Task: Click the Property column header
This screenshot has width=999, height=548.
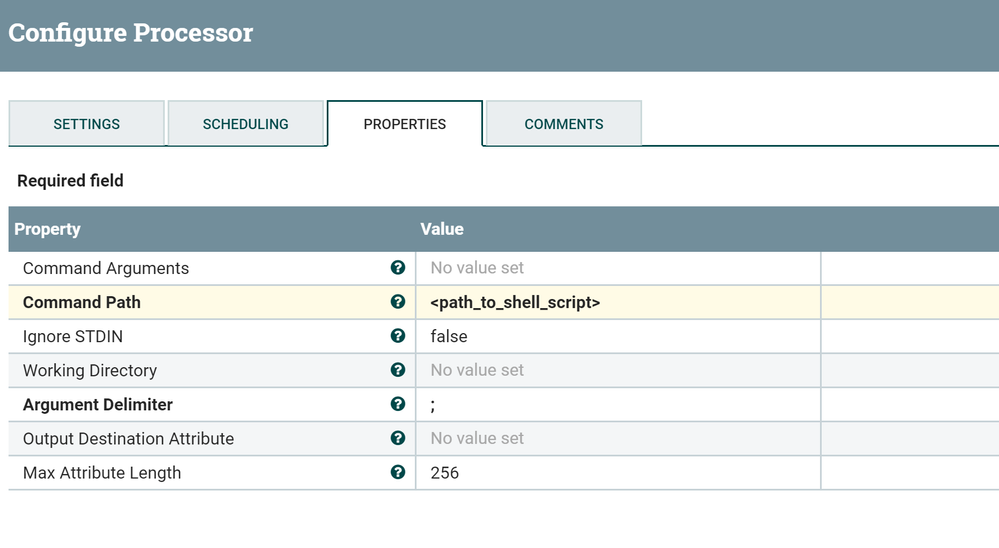Action: tap(47, 229)
